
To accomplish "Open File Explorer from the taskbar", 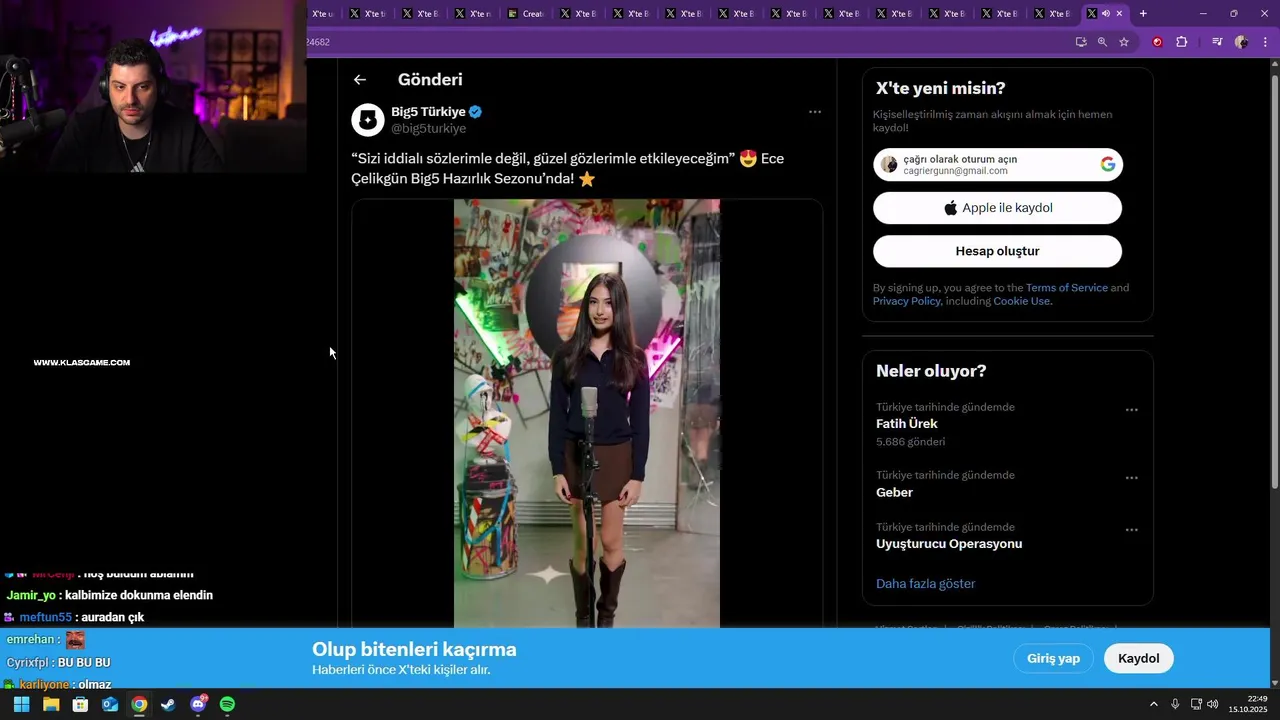I will click(x=51, y=704).
